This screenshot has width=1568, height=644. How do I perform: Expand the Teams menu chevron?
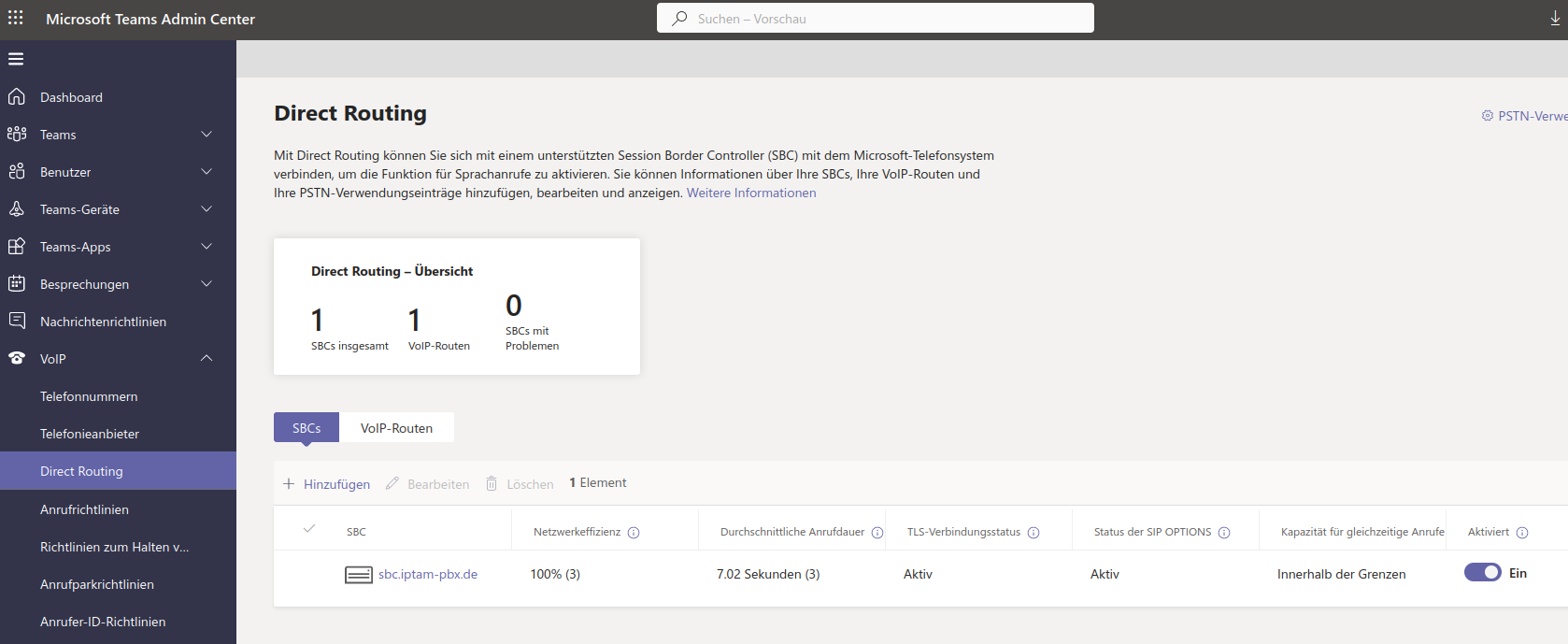[x=207, y=135]
